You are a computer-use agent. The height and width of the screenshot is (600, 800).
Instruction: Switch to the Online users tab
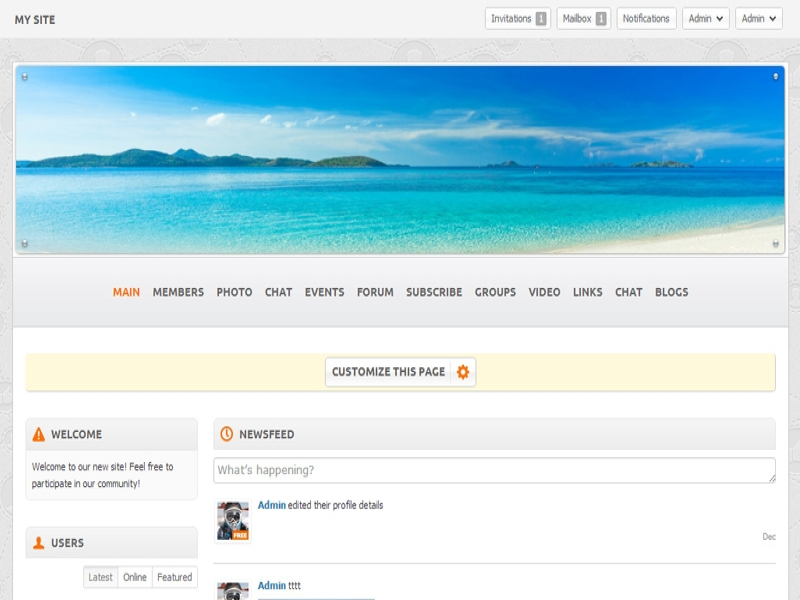134,577
